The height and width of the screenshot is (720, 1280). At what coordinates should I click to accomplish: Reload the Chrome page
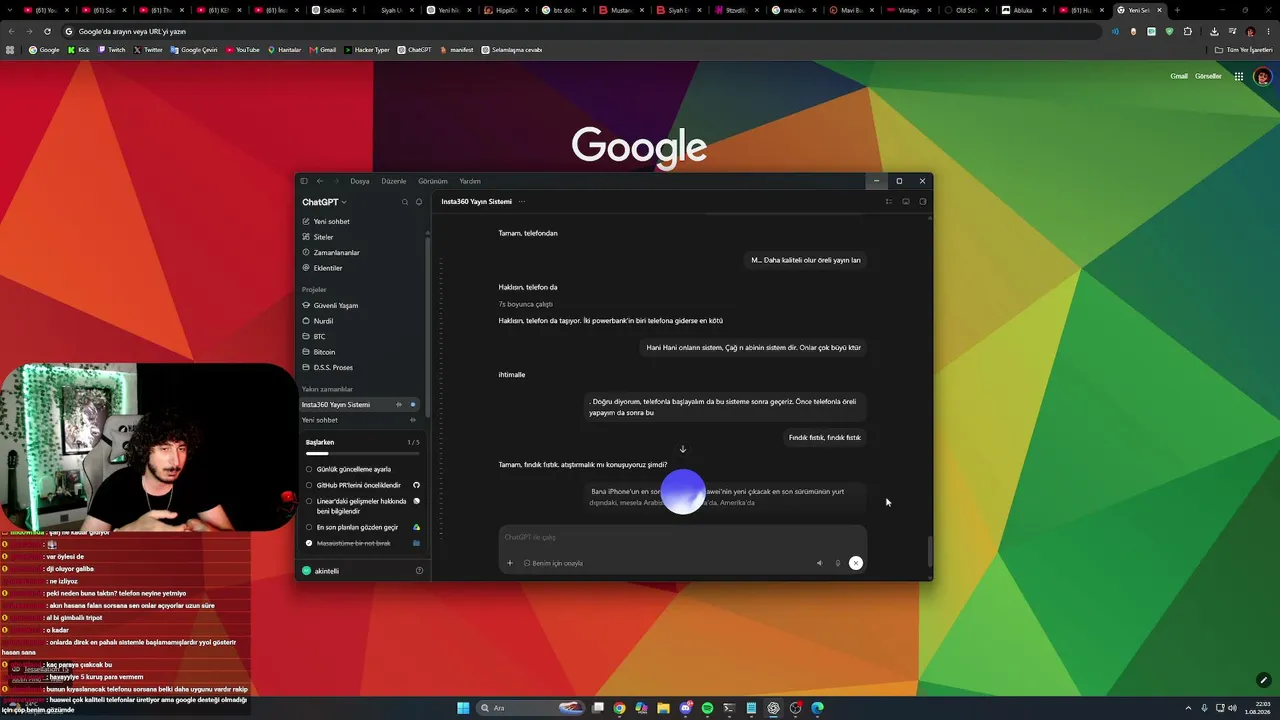coord(45,31)
